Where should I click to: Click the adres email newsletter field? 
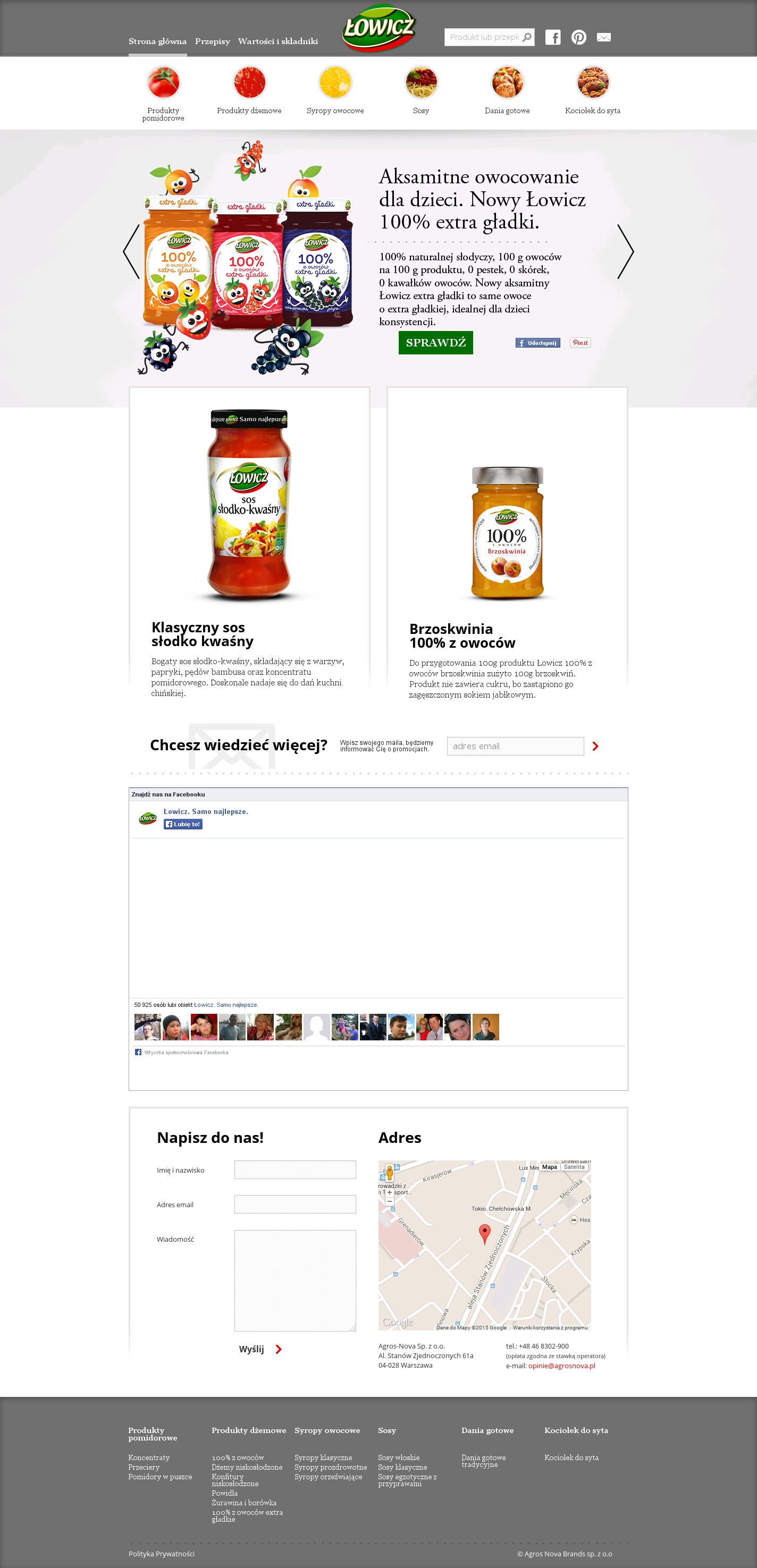click(515, 746)
